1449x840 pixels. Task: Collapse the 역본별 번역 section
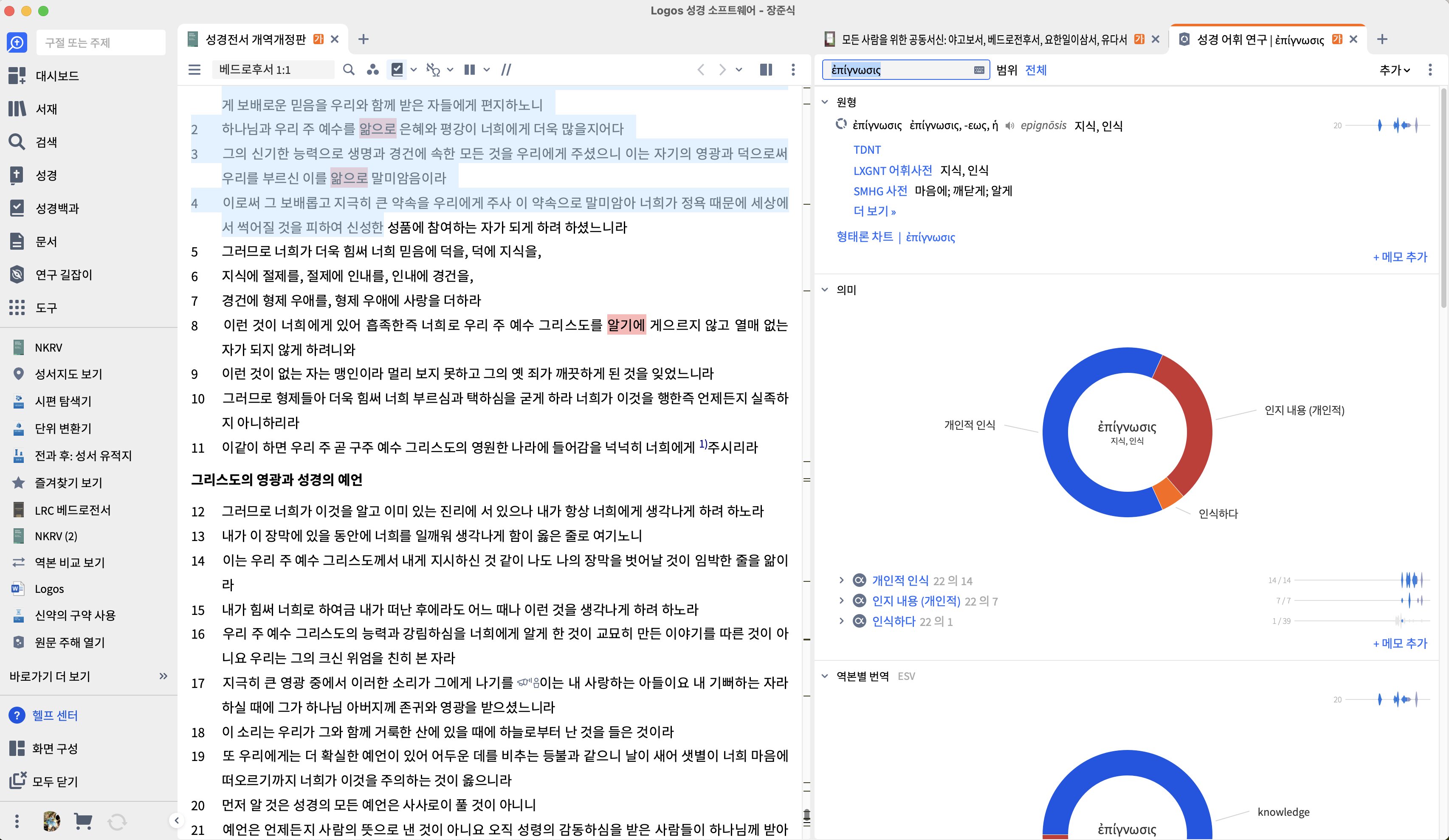tap(825, 676)
